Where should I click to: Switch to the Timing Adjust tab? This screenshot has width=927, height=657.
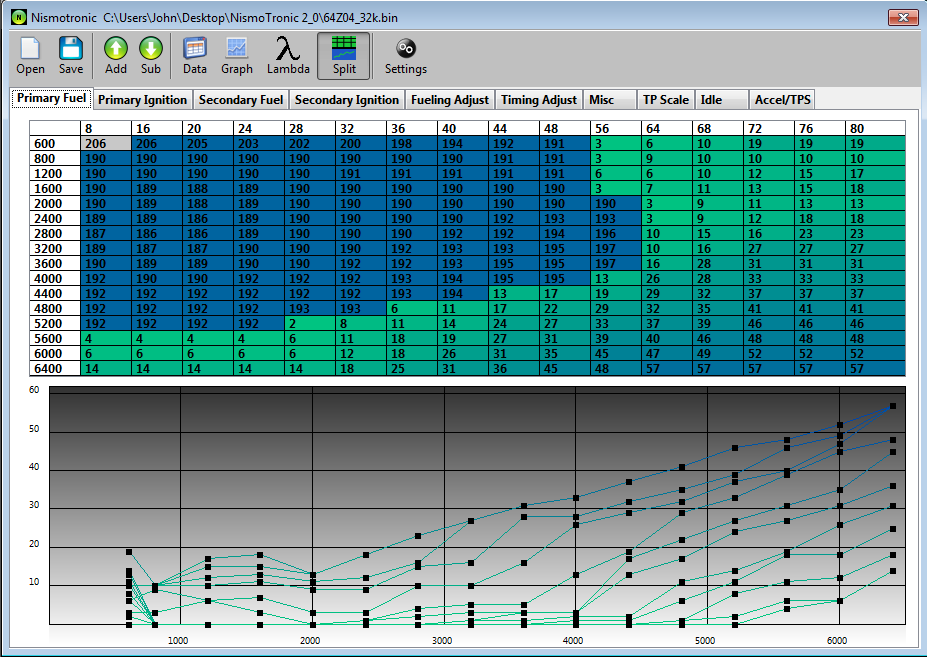pyautogui.click(x=539, y=100)
